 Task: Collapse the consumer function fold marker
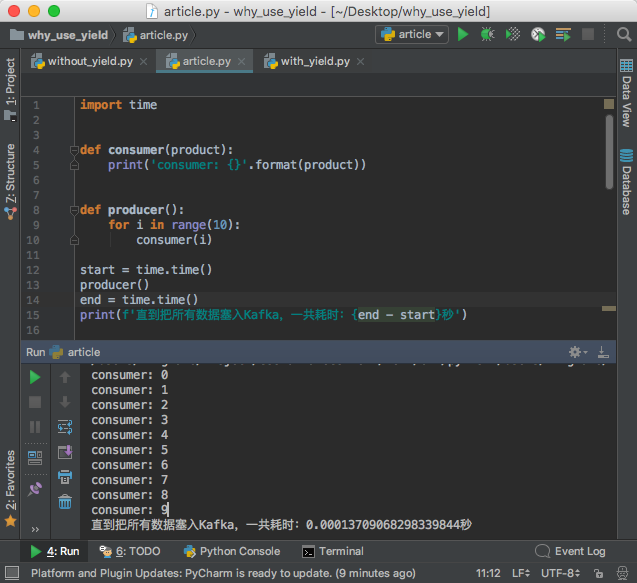[x=74, y=150]
